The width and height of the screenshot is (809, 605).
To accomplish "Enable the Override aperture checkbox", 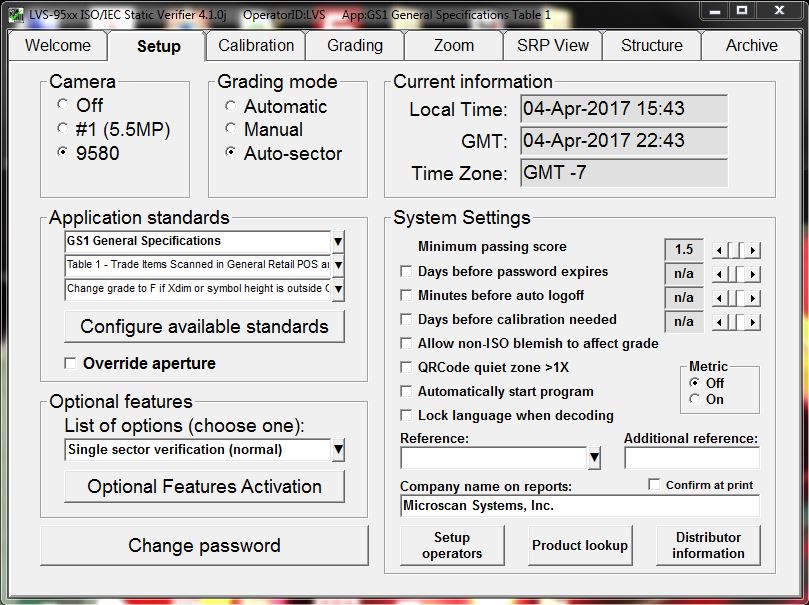I will (x=70, y=363).
